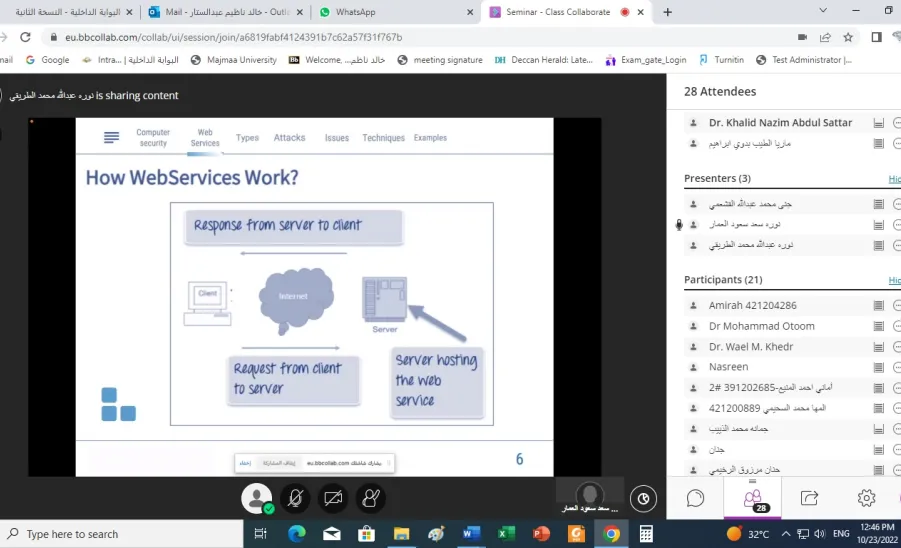Open the Collaborate chat panel

click(695, 498)
